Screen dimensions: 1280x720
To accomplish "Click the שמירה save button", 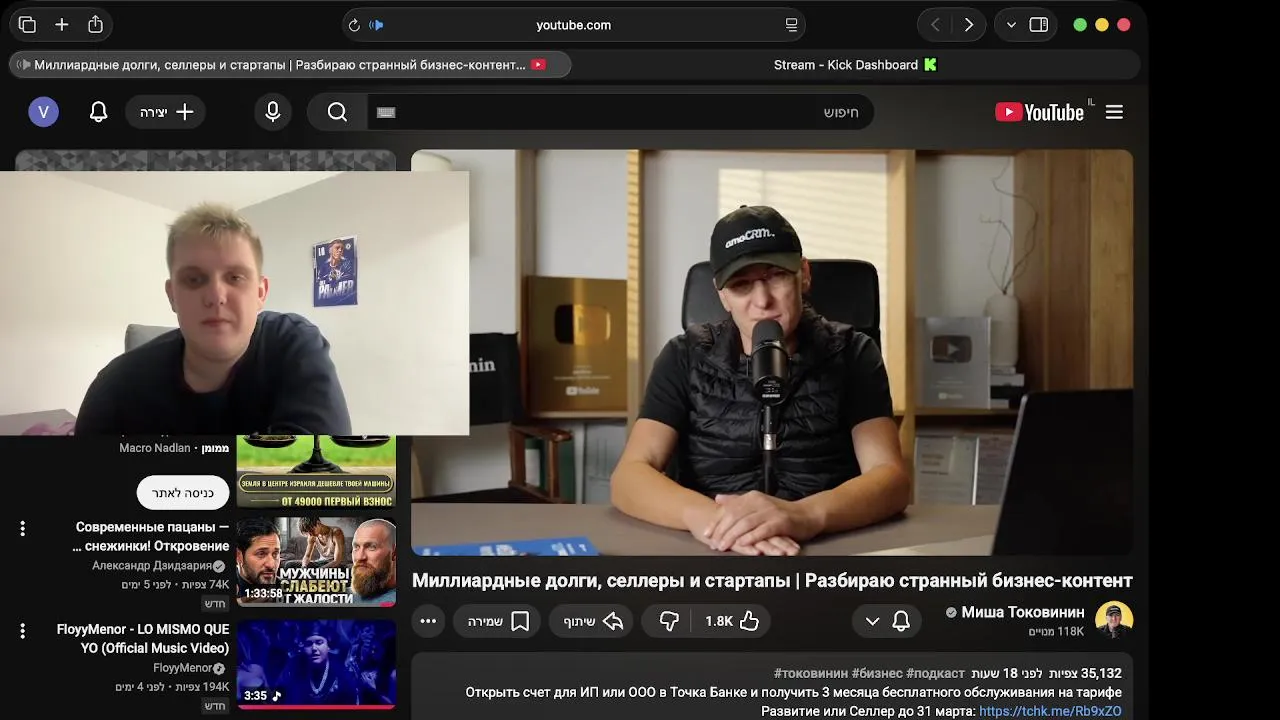I will [497, 621].
